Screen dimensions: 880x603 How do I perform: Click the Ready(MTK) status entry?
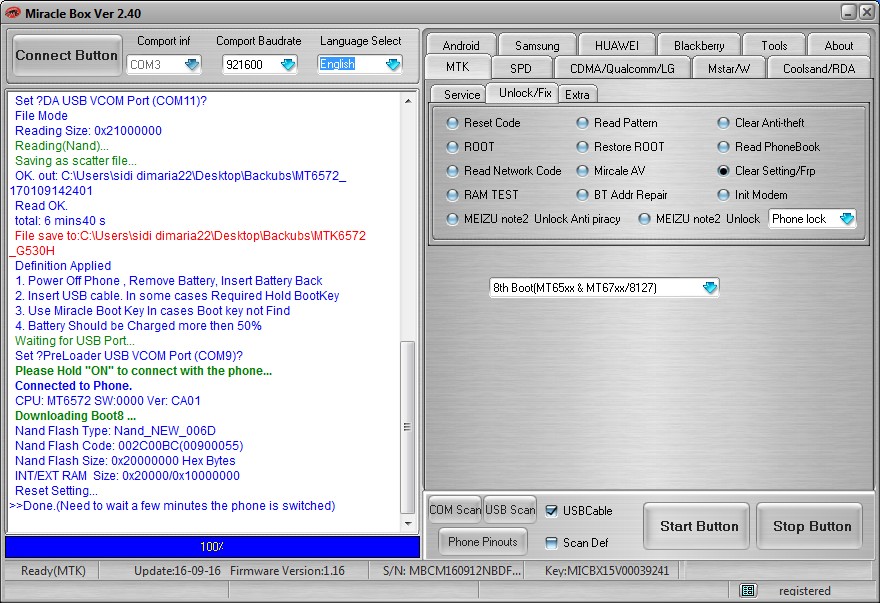[53, 571]
